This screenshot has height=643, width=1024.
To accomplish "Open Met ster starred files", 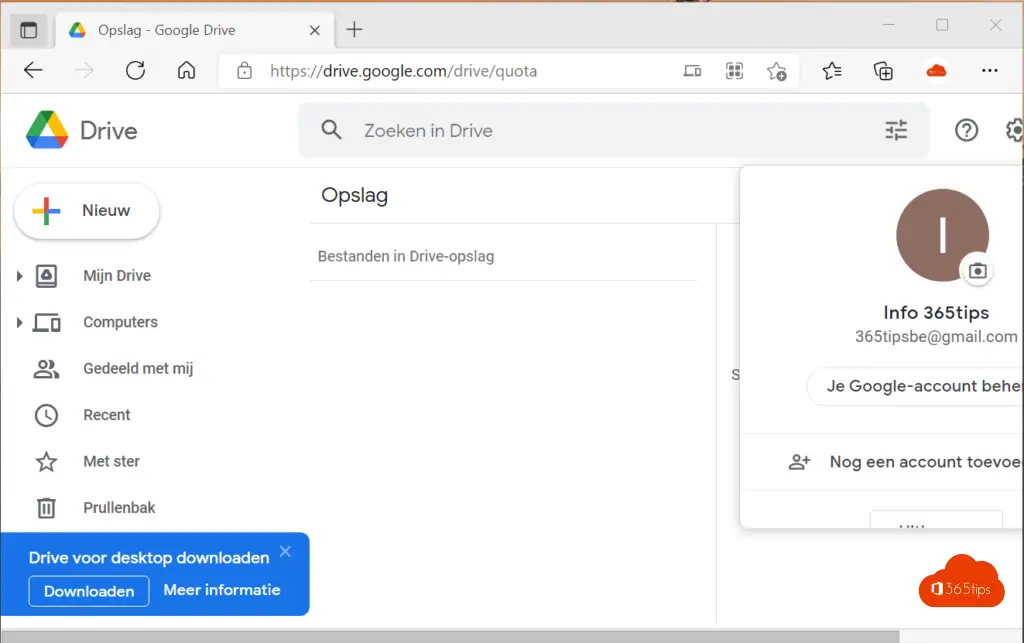I will click(x=111, y=462).
